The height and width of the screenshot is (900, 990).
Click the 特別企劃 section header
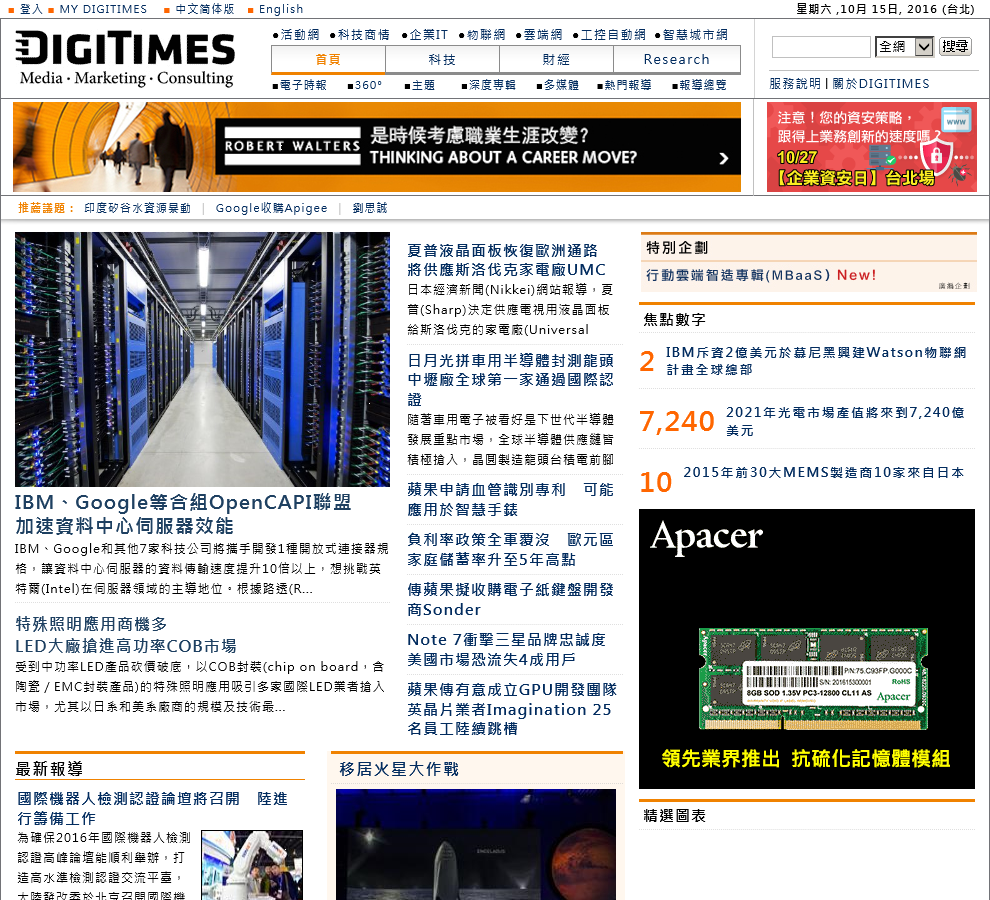click(x=677, y=248)
